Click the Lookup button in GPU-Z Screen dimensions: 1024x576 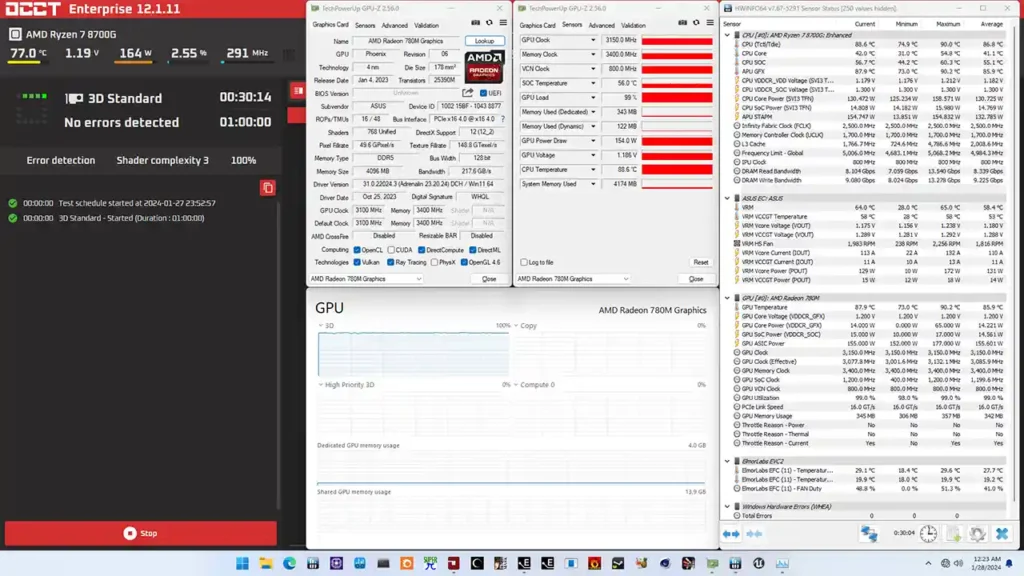click(483, 40)
